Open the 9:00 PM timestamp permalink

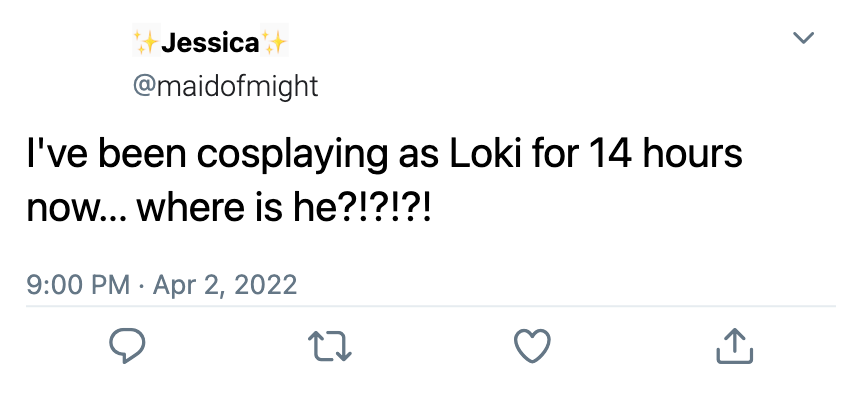[78, 285]
